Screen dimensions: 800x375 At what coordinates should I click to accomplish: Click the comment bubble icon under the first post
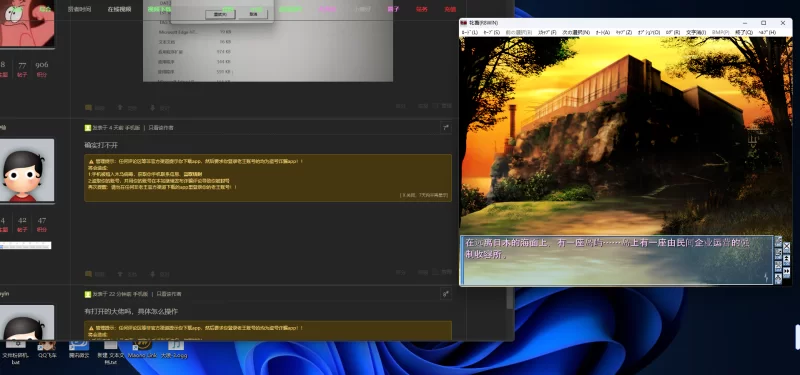tap(89, 108)
